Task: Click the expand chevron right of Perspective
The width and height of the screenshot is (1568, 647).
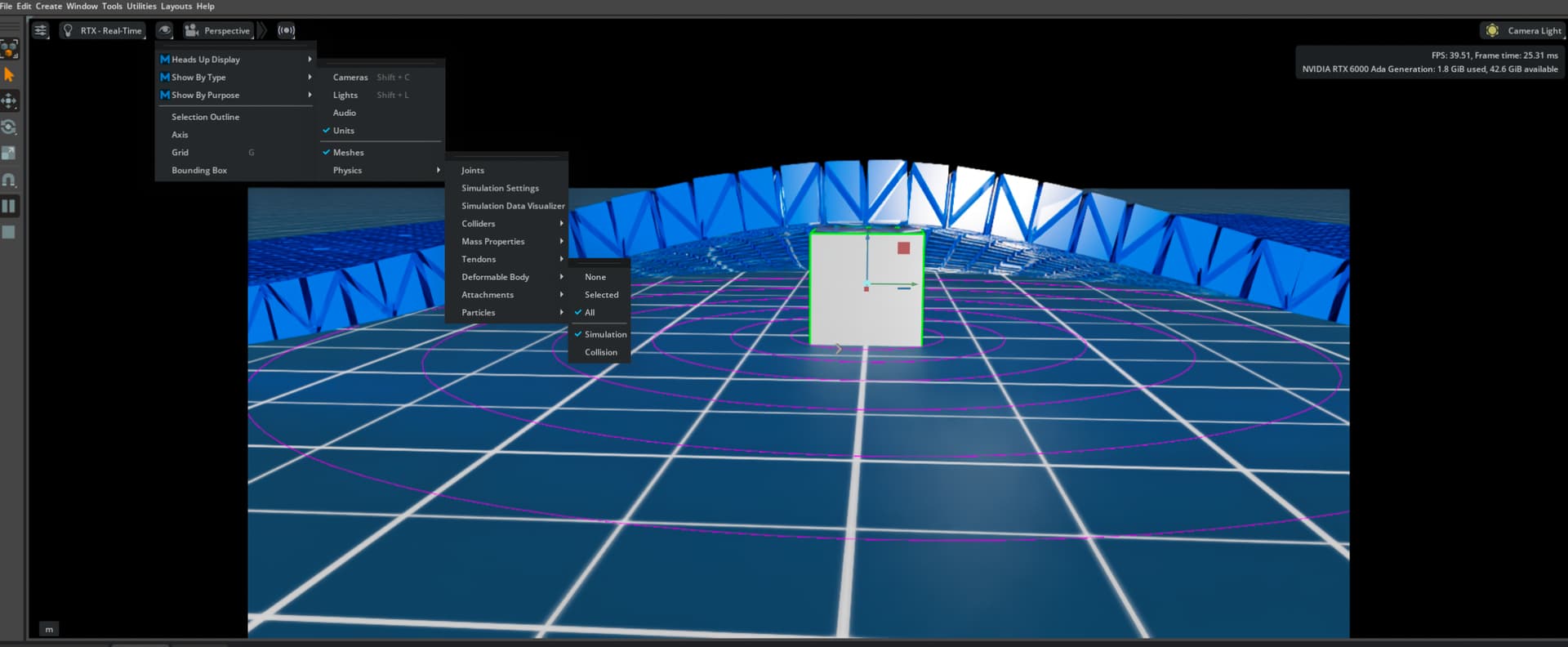Action: (x=262, y=30)
